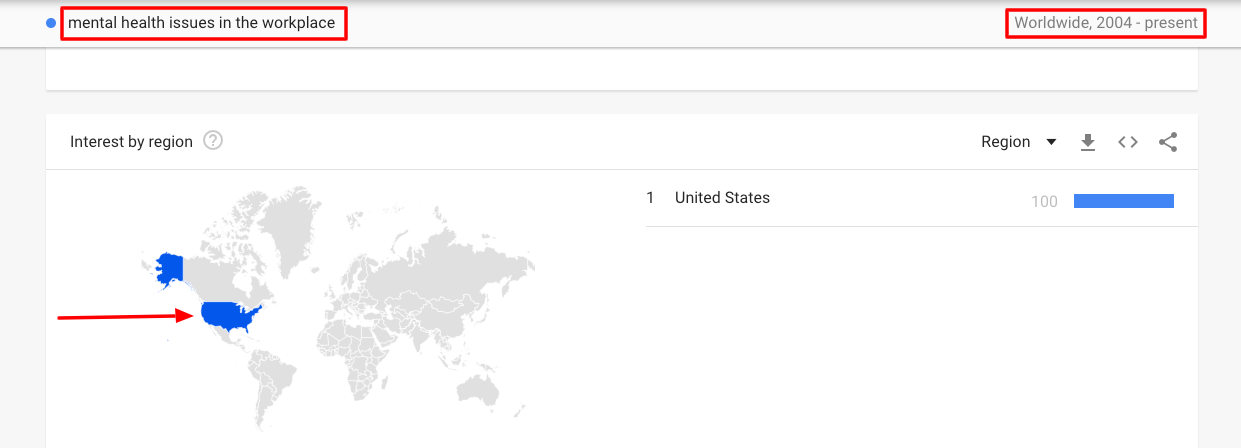Share the Interest by region card

point(1168,142)
